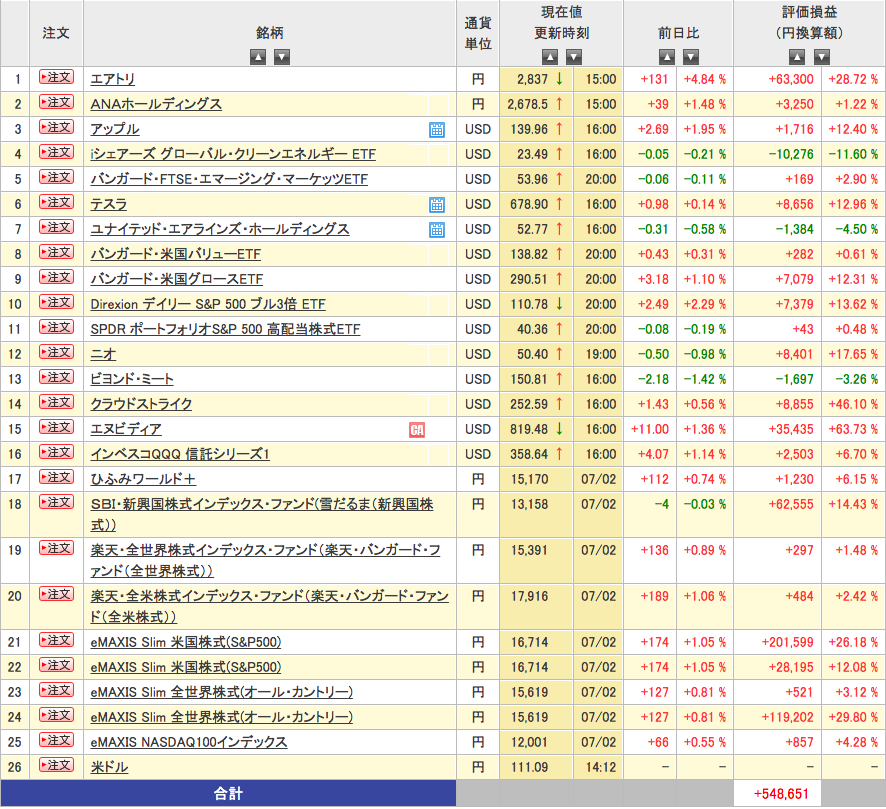Open アップル stock link
The height and width of the screenshot is (809, 886).
click(115, 129)
